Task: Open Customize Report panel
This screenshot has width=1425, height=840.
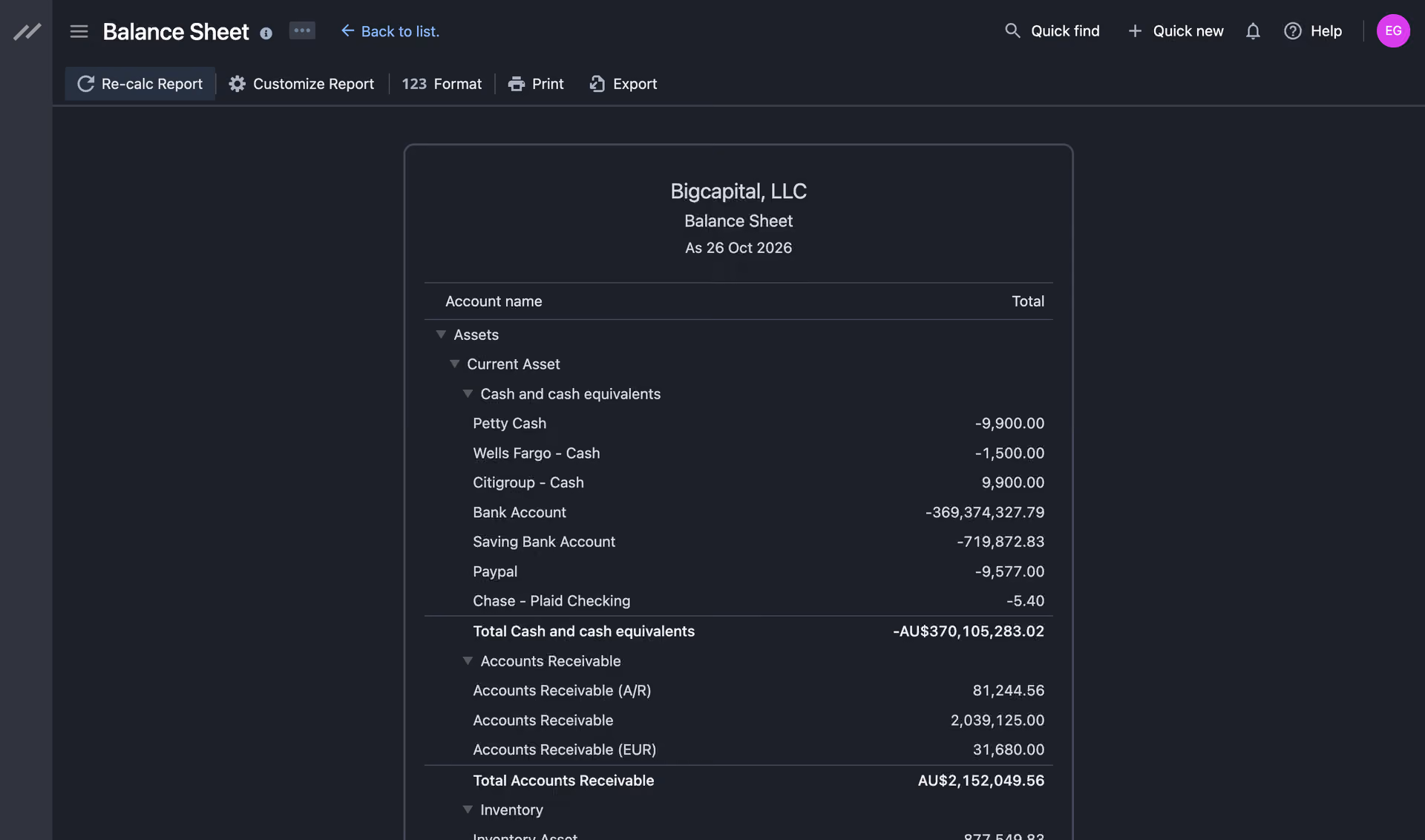Action: tap(301, 84)
